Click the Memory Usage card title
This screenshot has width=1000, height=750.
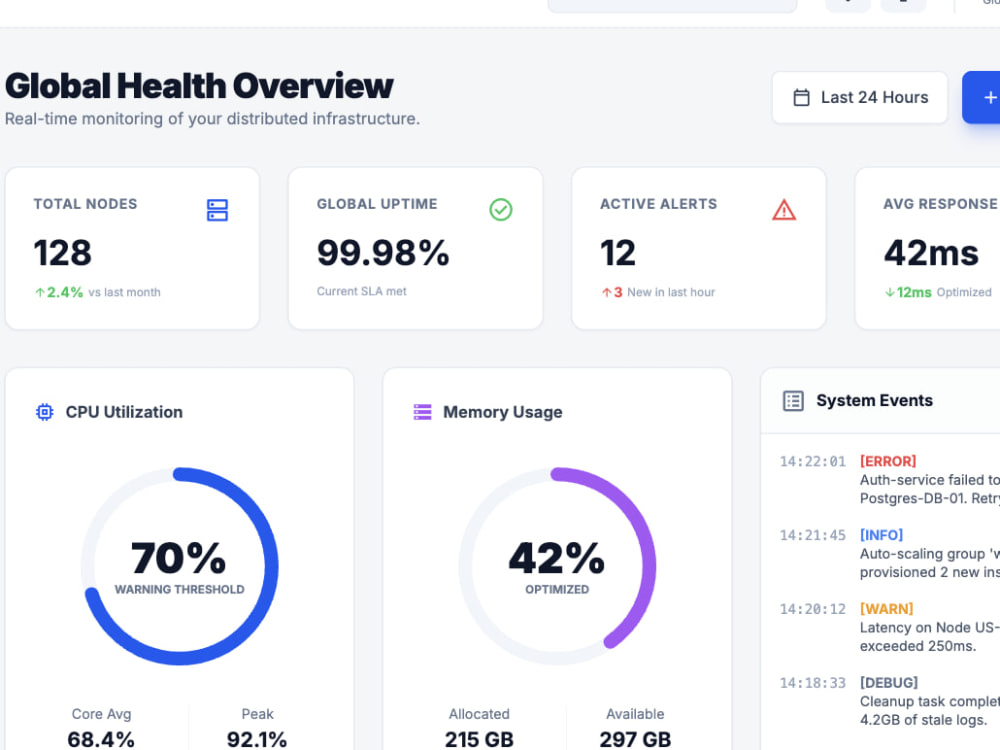coord(503,412)
